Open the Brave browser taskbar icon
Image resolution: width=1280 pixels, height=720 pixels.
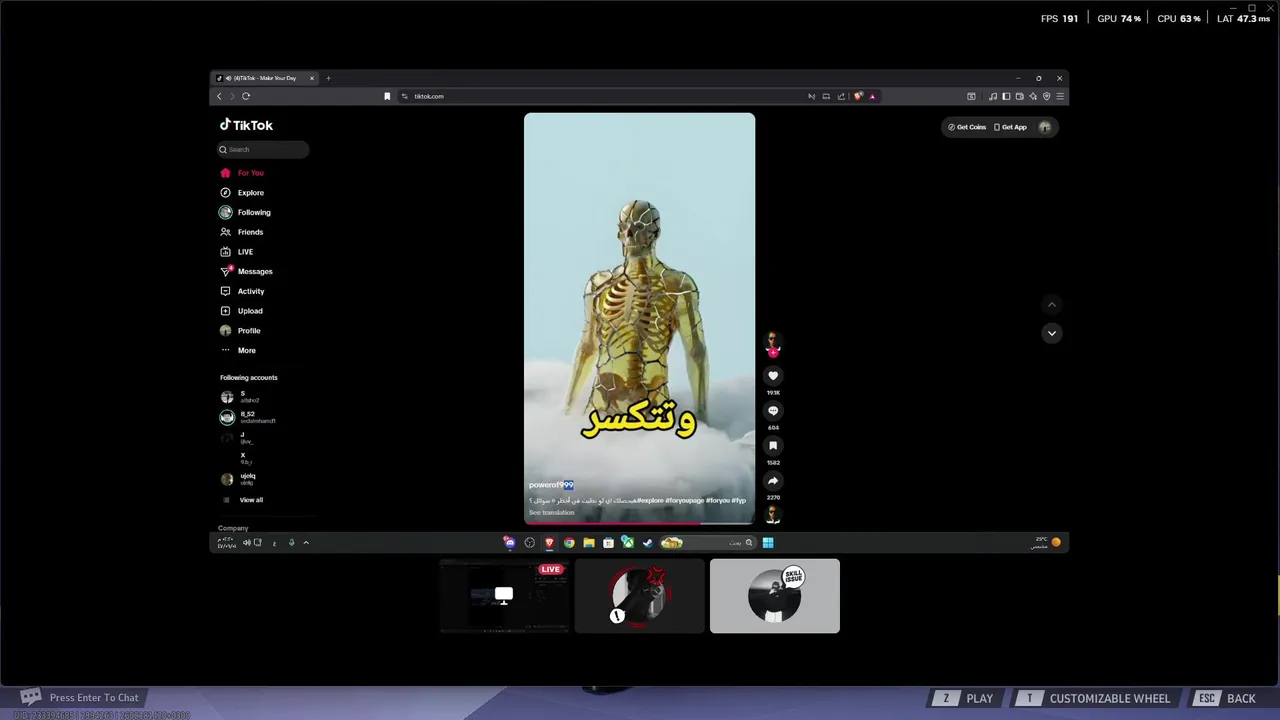549,543
